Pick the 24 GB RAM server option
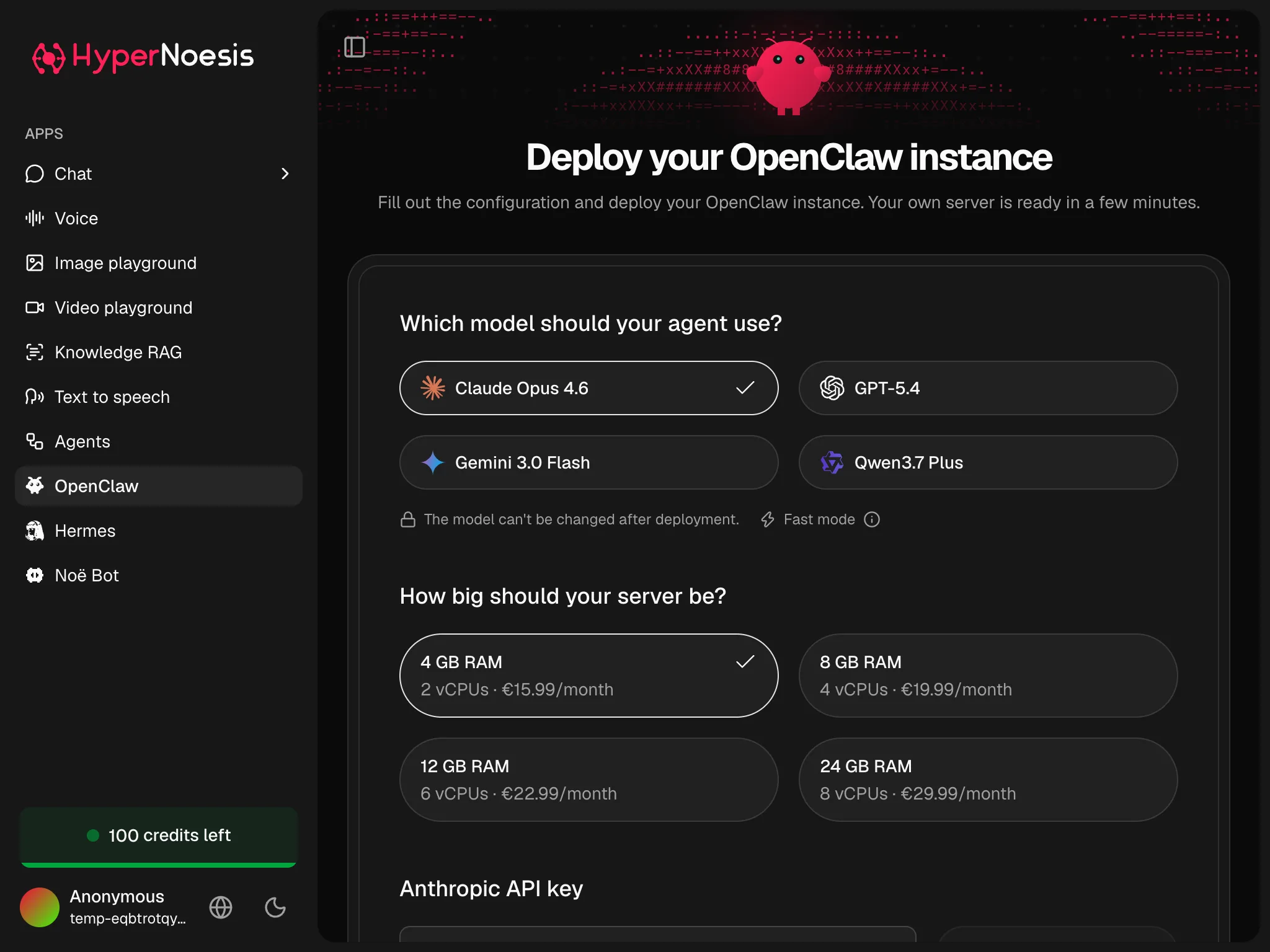1270x952 pixels. [988, 780]
